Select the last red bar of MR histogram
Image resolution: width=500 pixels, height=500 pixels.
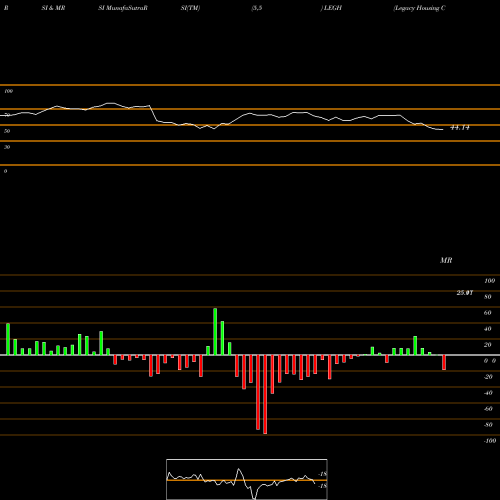pyautogui.click(x=444, y=362)
